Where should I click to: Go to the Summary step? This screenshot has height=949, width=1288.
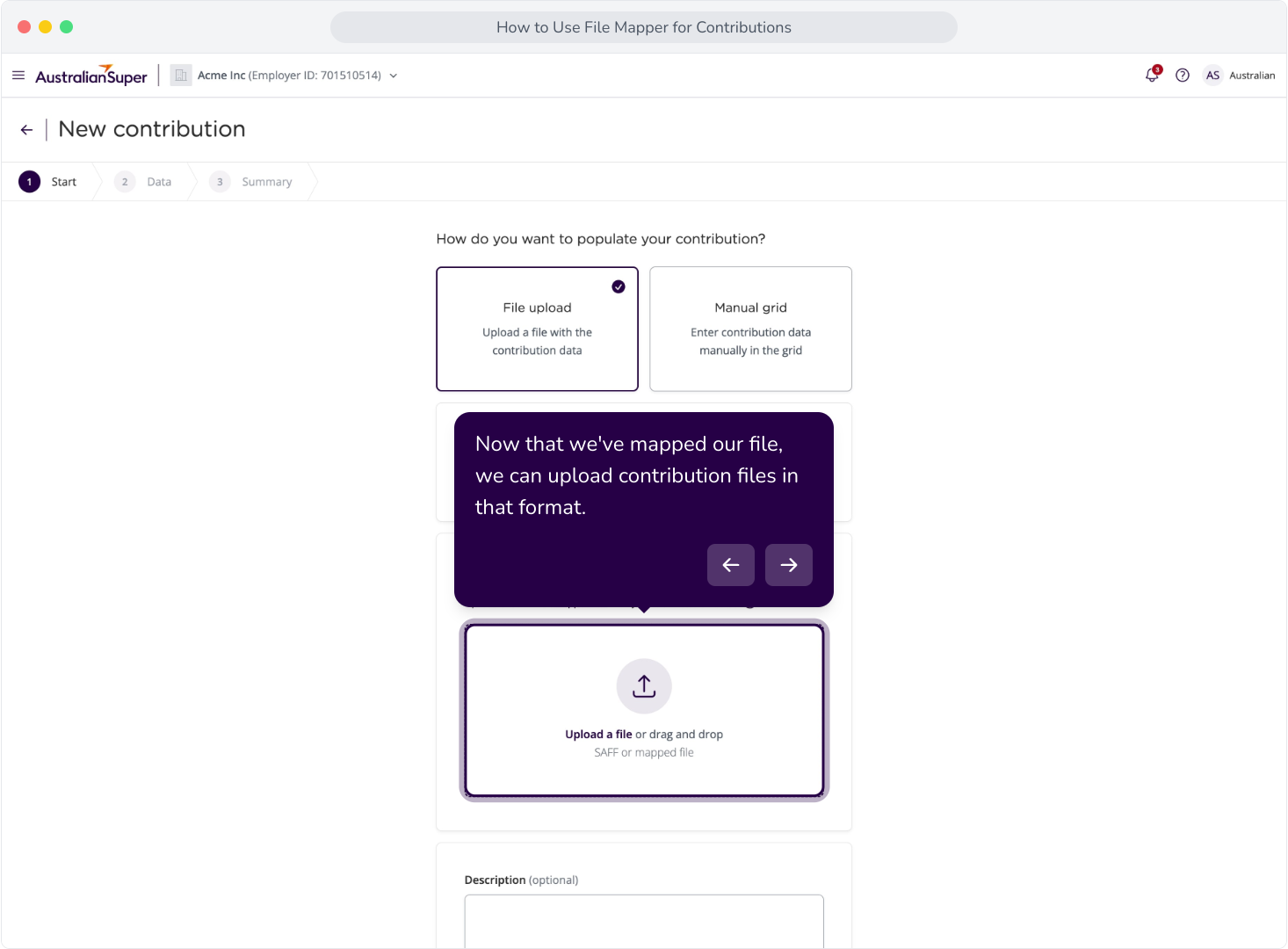(251, 182)
